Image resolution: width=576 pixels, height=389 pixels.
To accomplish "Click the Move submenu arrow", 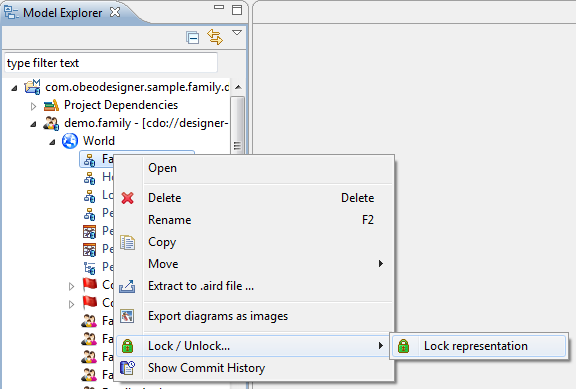I will click(381, 264).
